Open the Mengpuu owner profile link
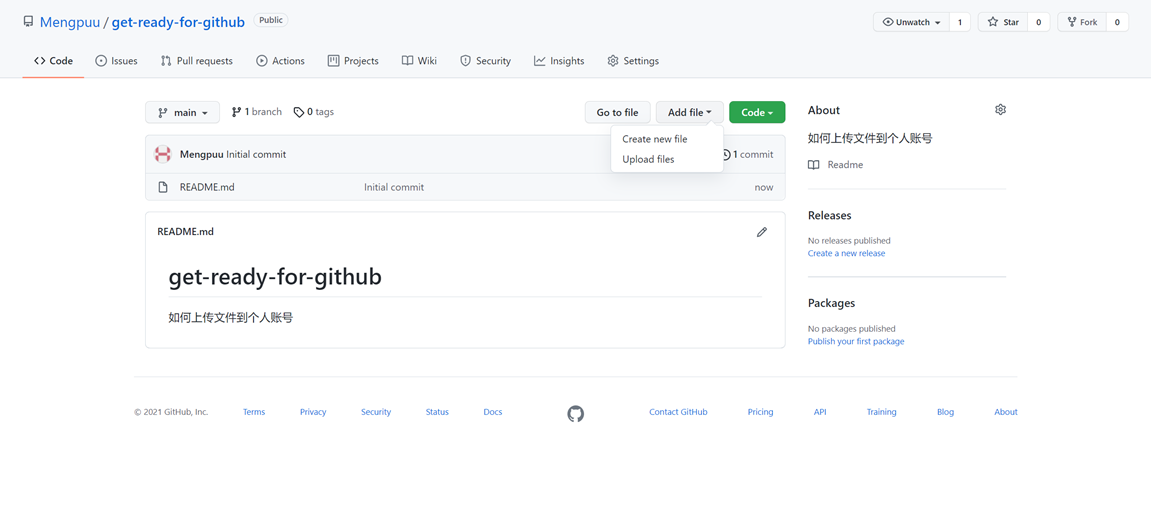The width and height of the screenshot is (1151, 511). click(x=70, y=22)
